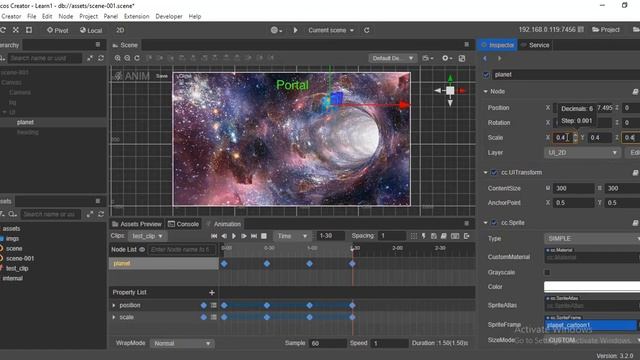Switch to the Service tab

(x=535, y=45)
